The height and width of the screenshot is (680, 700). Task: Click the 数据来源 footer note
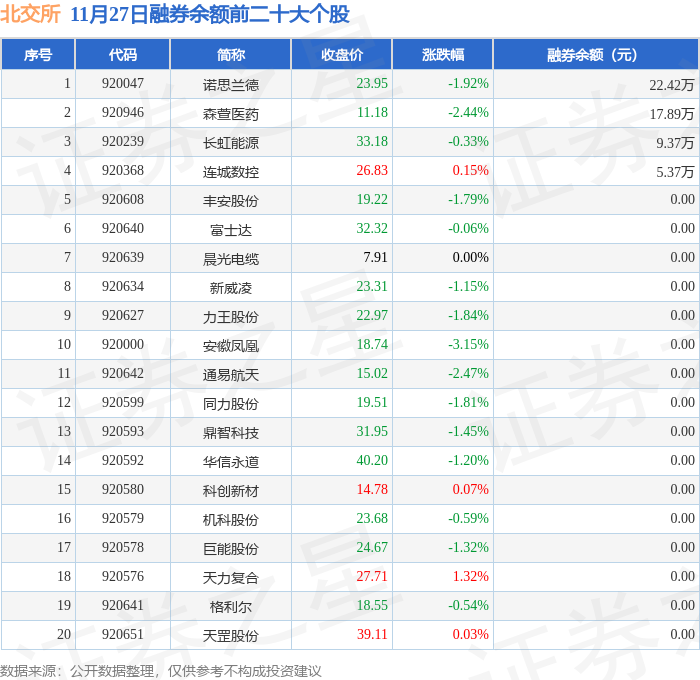pyautogui.click(x=161, y=671)
